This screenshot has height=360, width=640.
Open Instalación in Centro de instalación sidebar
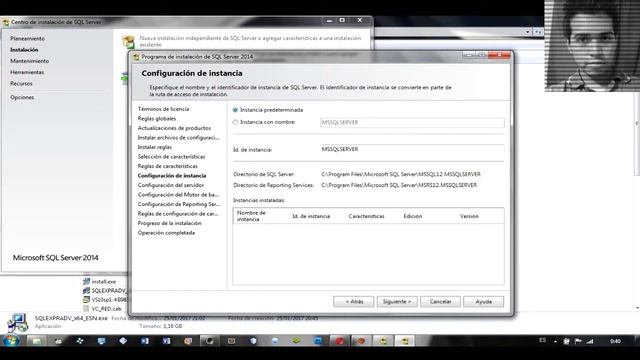24,50
